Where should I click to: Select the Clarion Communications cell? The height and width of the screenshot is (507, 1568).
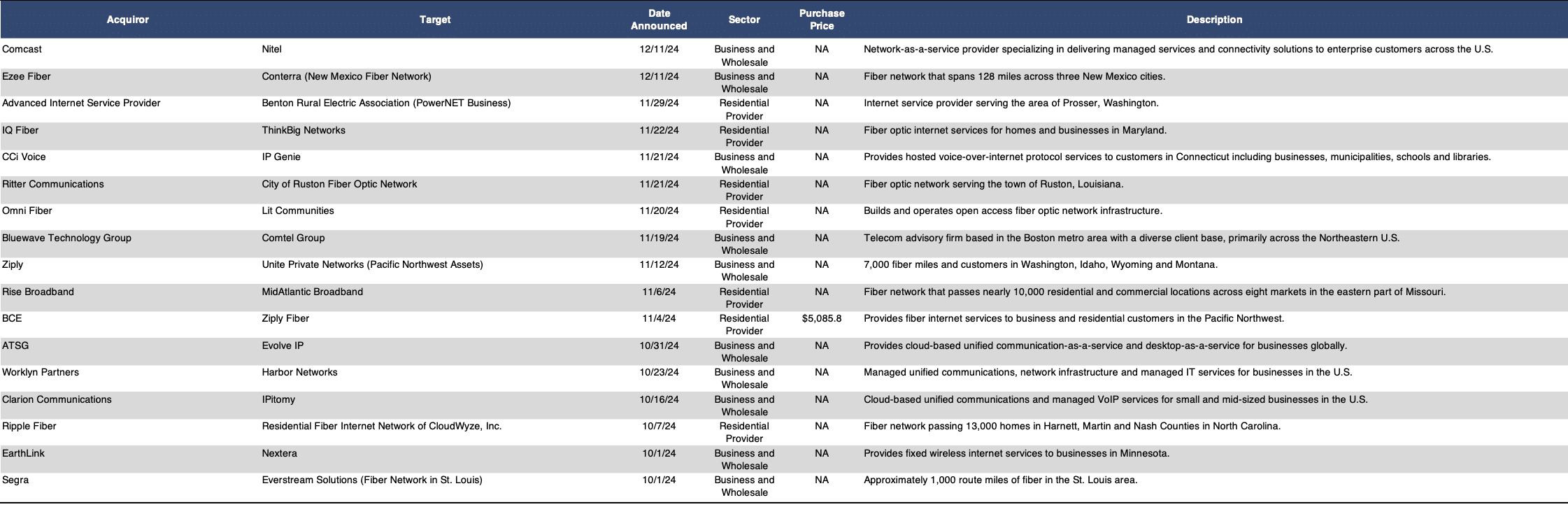click(x=57, y=399)
